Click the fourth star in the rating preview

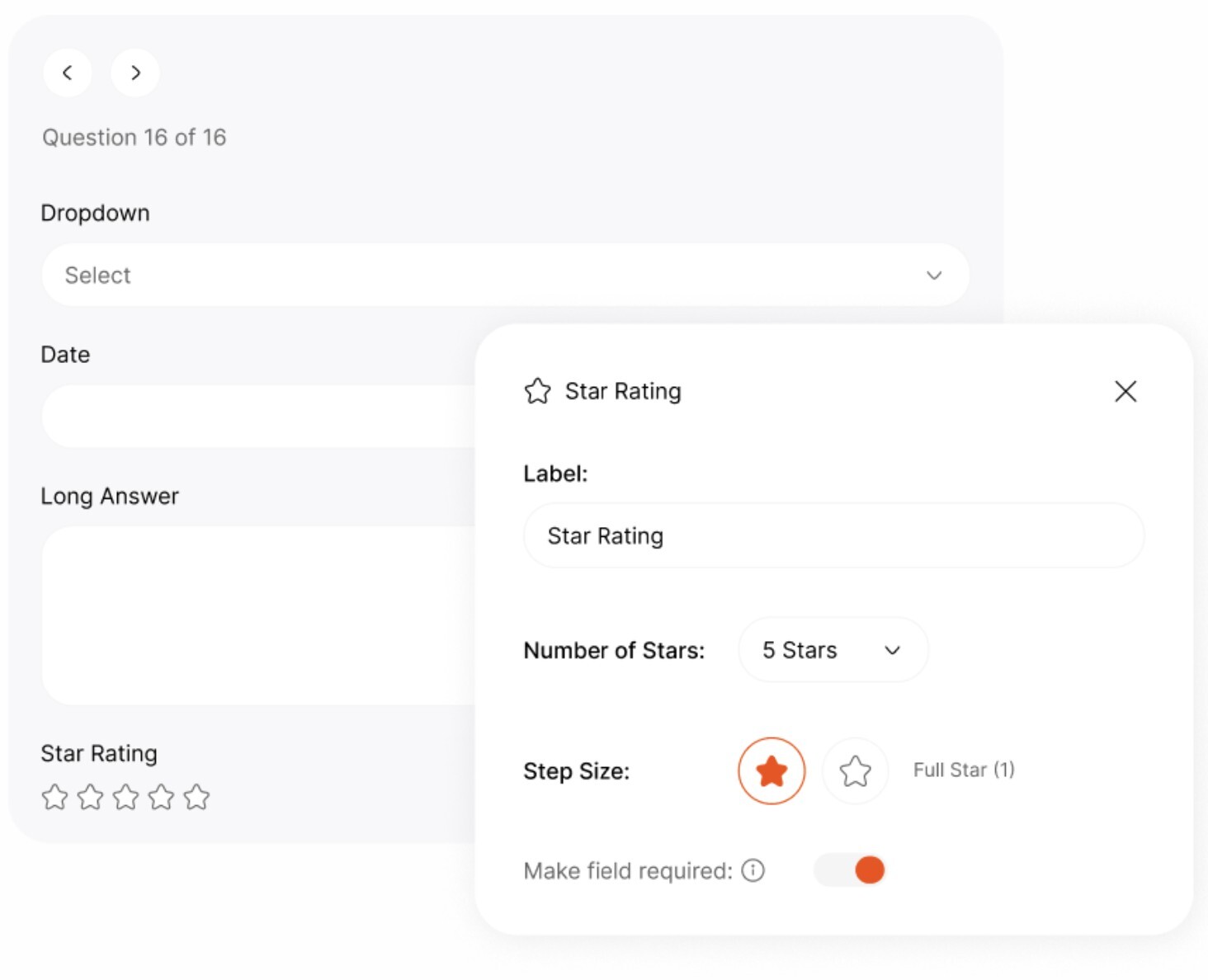pyautogui.click(x=162, y=797)
